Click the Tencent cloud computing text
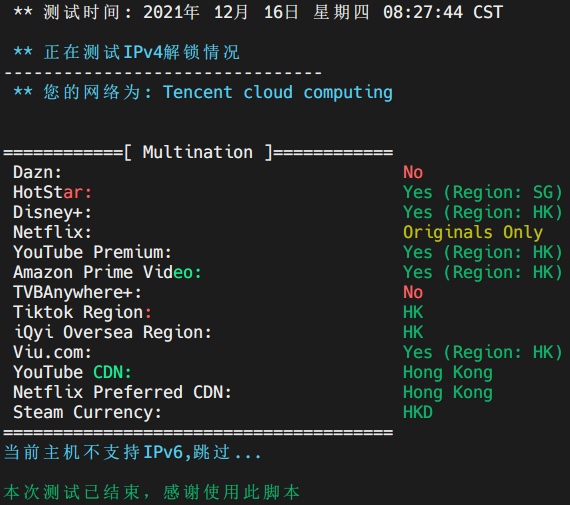This screenshot has width=570, height=505. pyautogui.click(x=278, y=93)
